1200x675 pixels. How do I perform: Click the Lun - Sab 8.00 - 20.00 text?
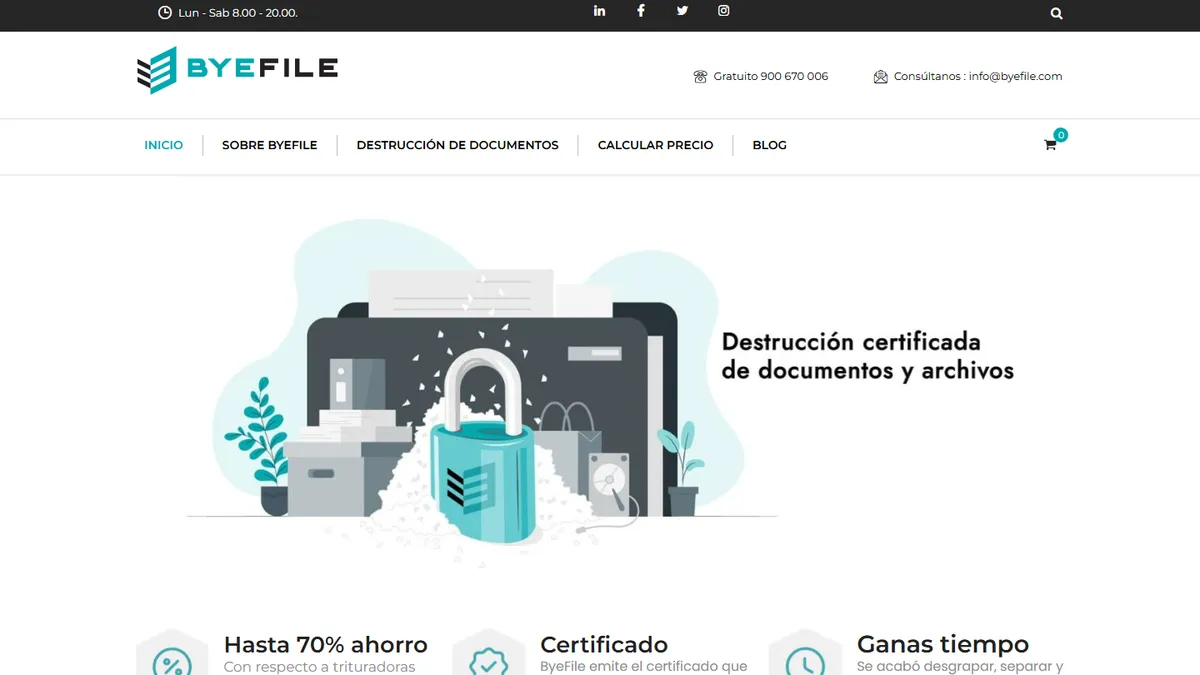point(238,13)
